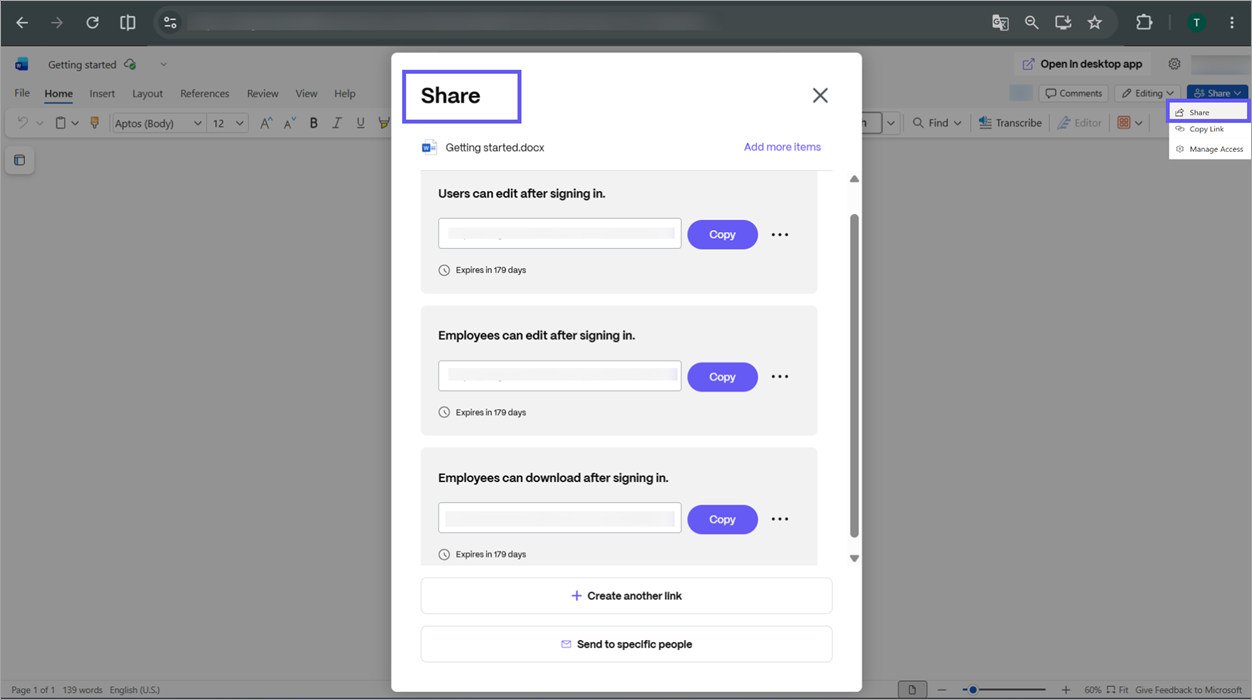Choose Manage Access from the Share menu
Viewport: 1252px width, 700px height.
[1209, 149]
